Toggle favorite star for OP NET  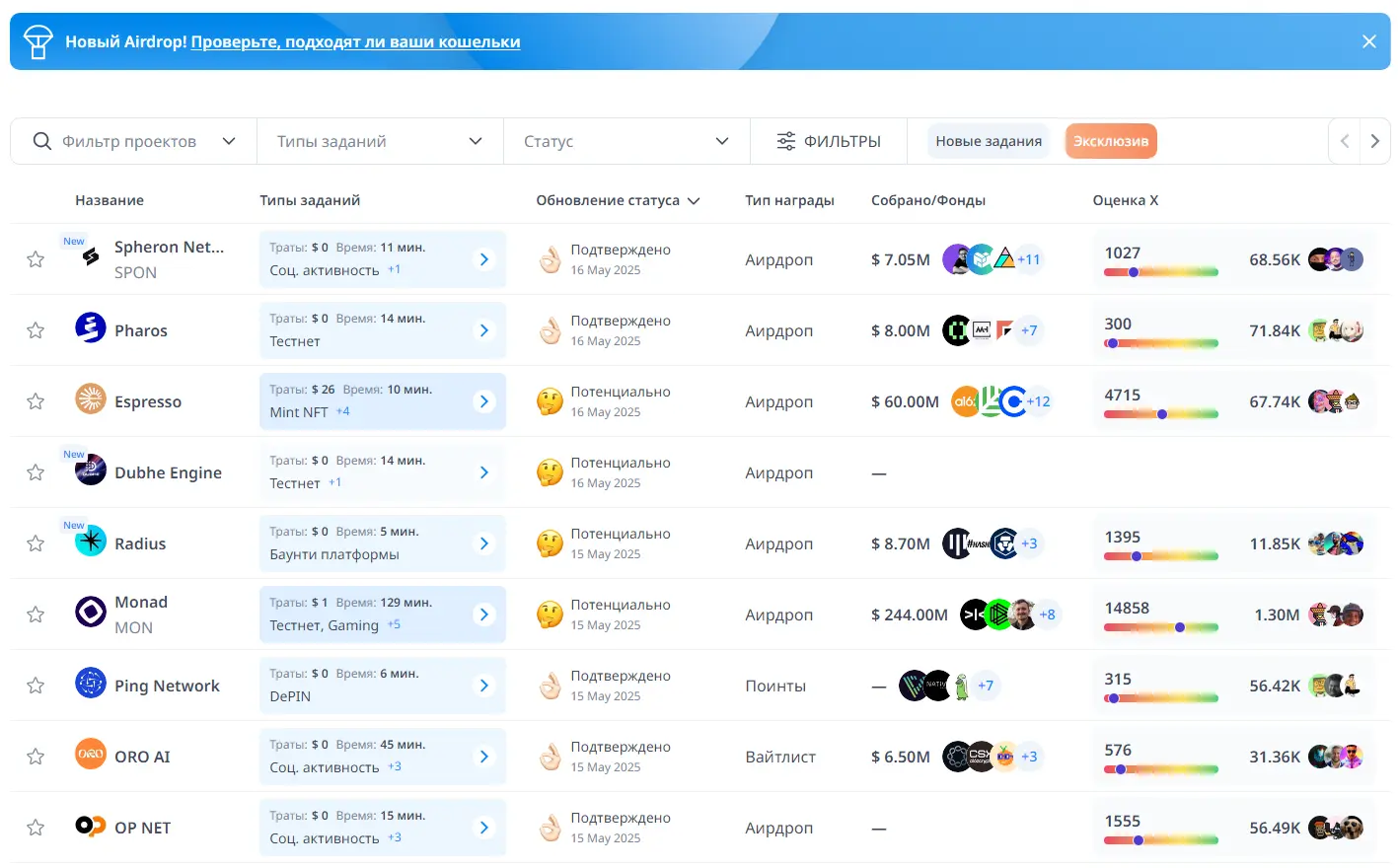click(x=36, y=828)
